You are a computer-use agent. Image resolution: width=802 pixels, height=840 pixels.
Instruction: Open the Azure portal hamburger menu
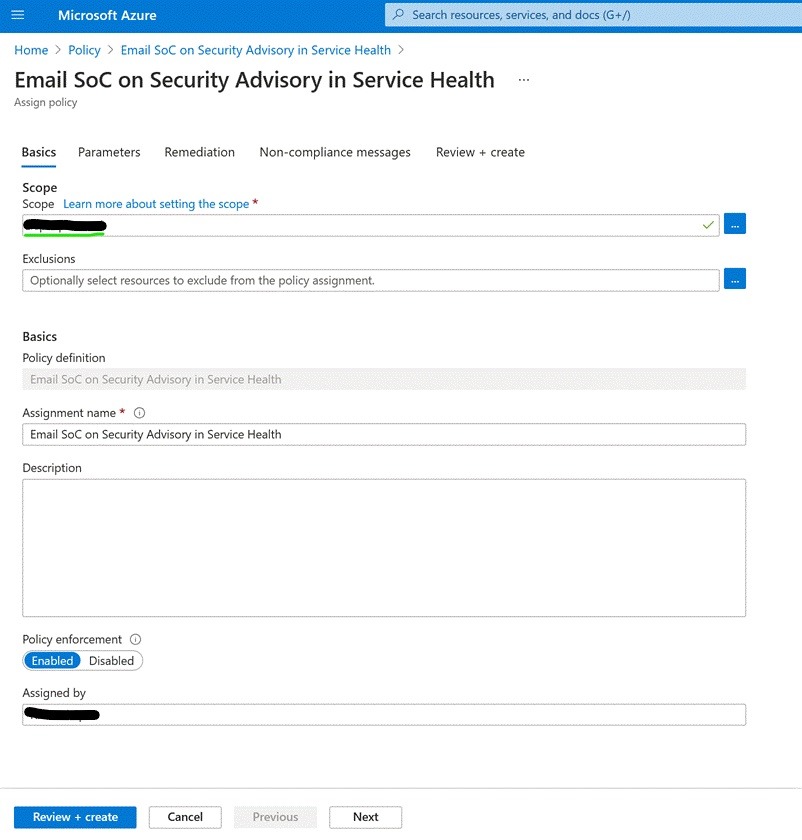click(x=17, y=15)
